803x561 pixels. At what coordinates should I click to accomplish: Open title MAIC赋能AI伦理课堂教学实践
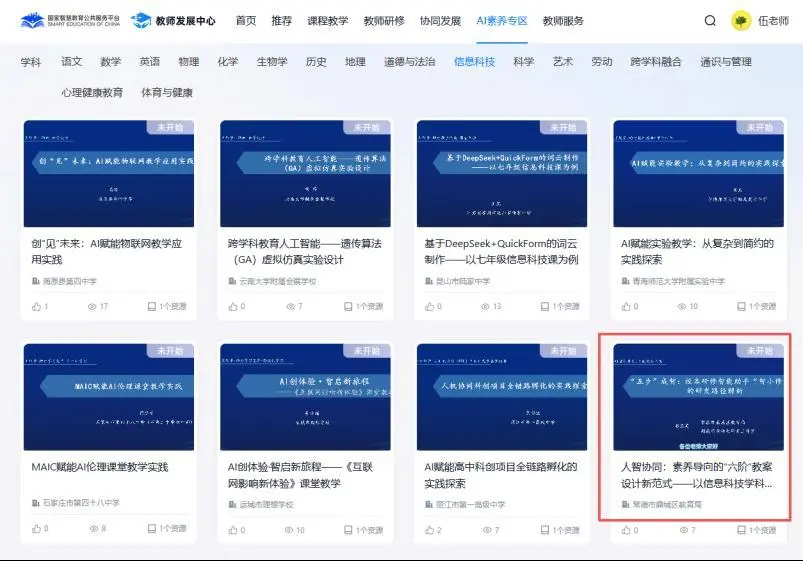tap(100, 467)
